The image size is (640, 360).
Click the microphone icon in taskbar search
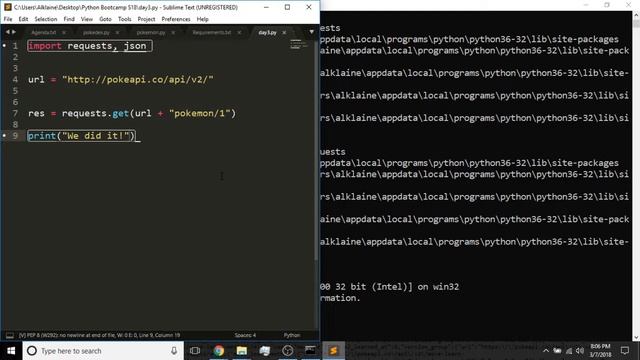(174, 351)
